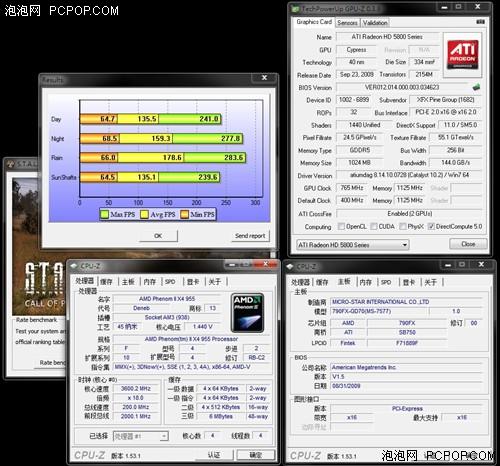The image size is (500, 466).
Task: Click the American Megatrends Inc. BIOS field
Action: point(406,367)
